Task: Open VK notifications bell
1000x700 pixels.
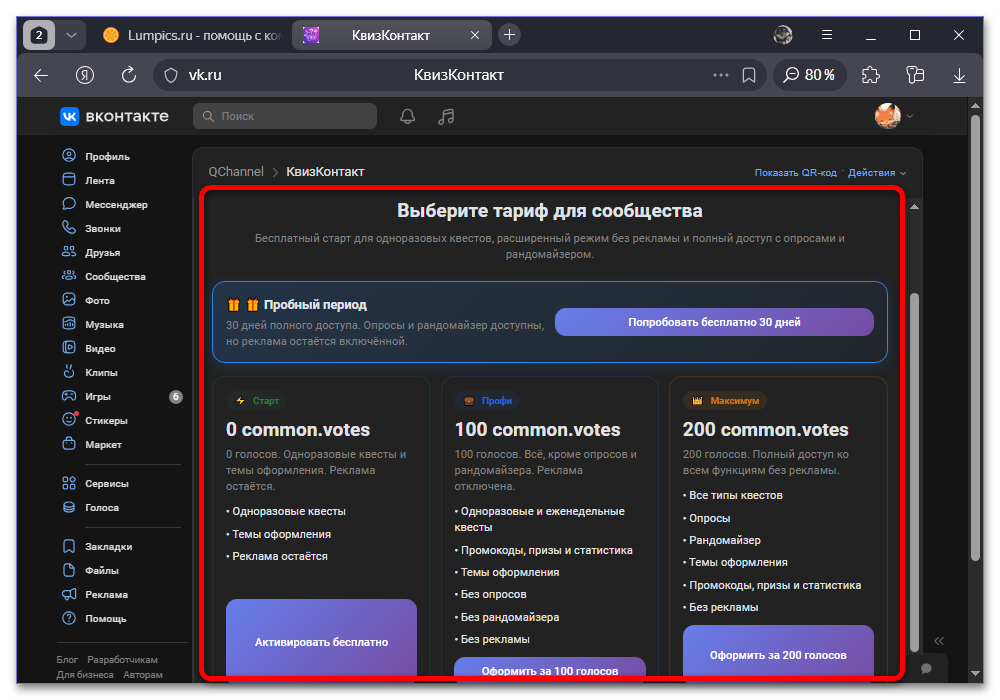Action: point(407,116)
